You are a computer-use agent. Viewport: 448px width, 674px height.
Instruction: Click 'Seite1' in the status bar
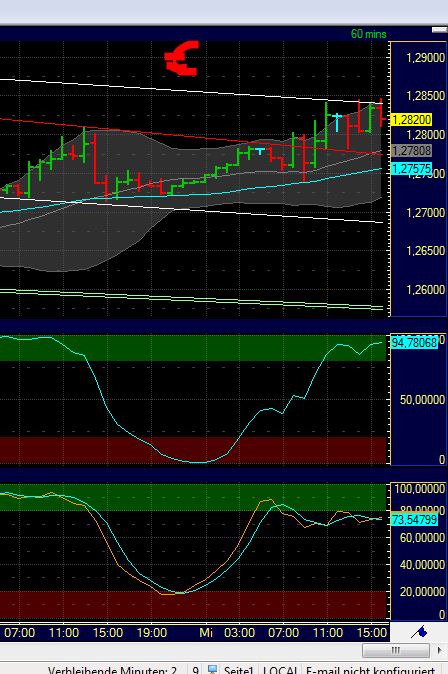coord(239,670)
